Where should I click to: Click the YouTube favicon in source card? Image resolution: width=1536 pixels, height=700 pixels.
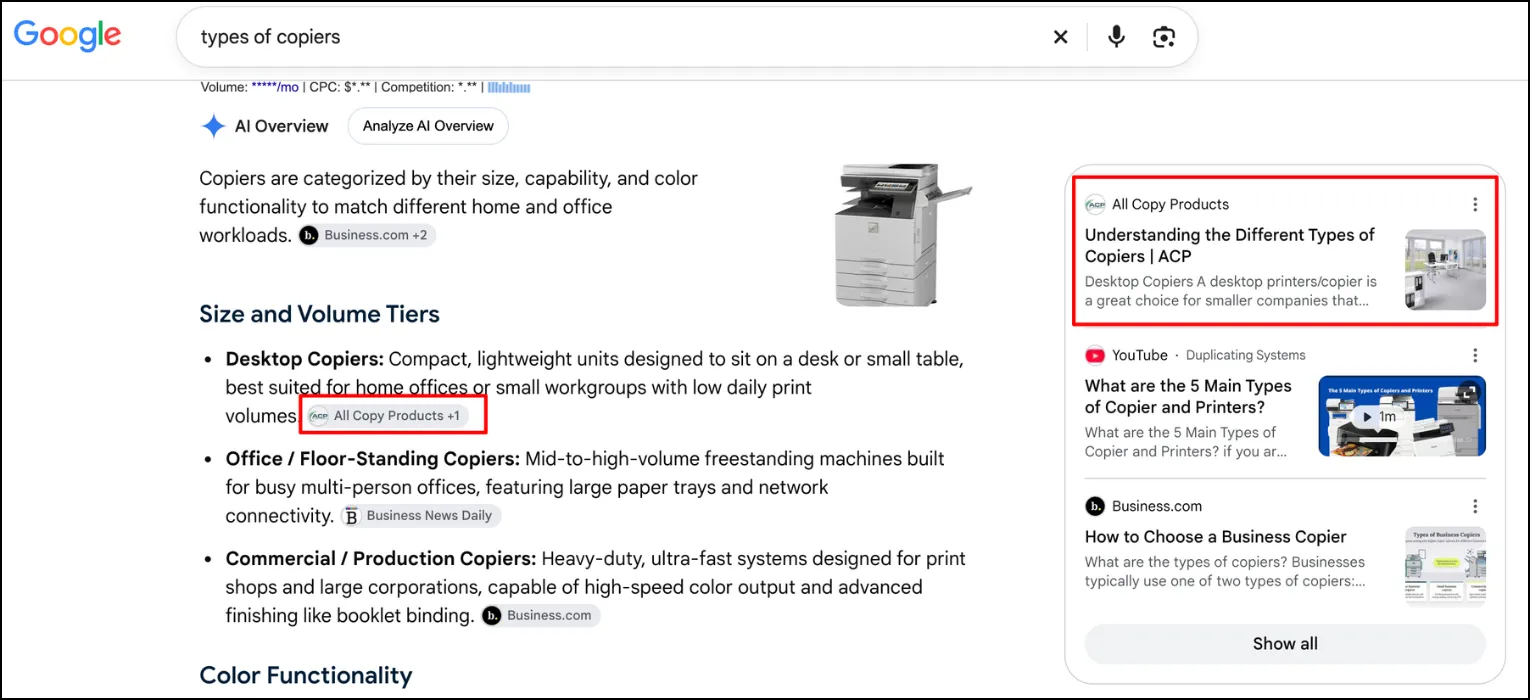(1095, 355)
